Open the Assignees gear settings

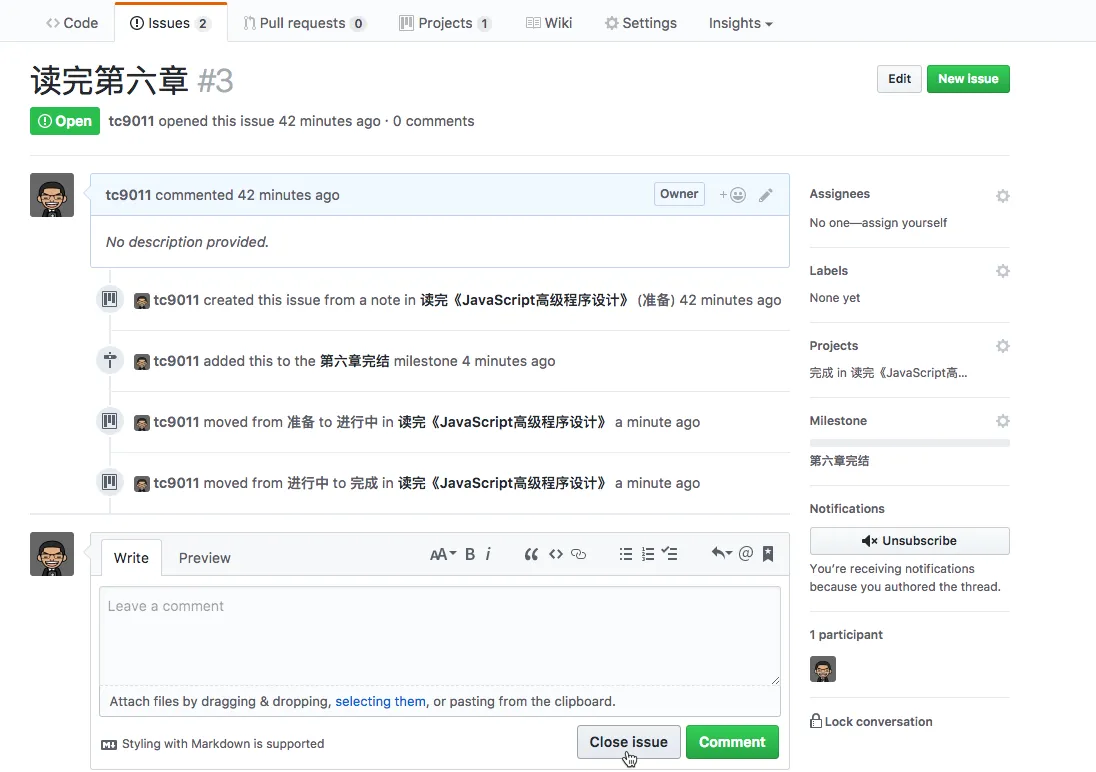(x=1002, y=196)
